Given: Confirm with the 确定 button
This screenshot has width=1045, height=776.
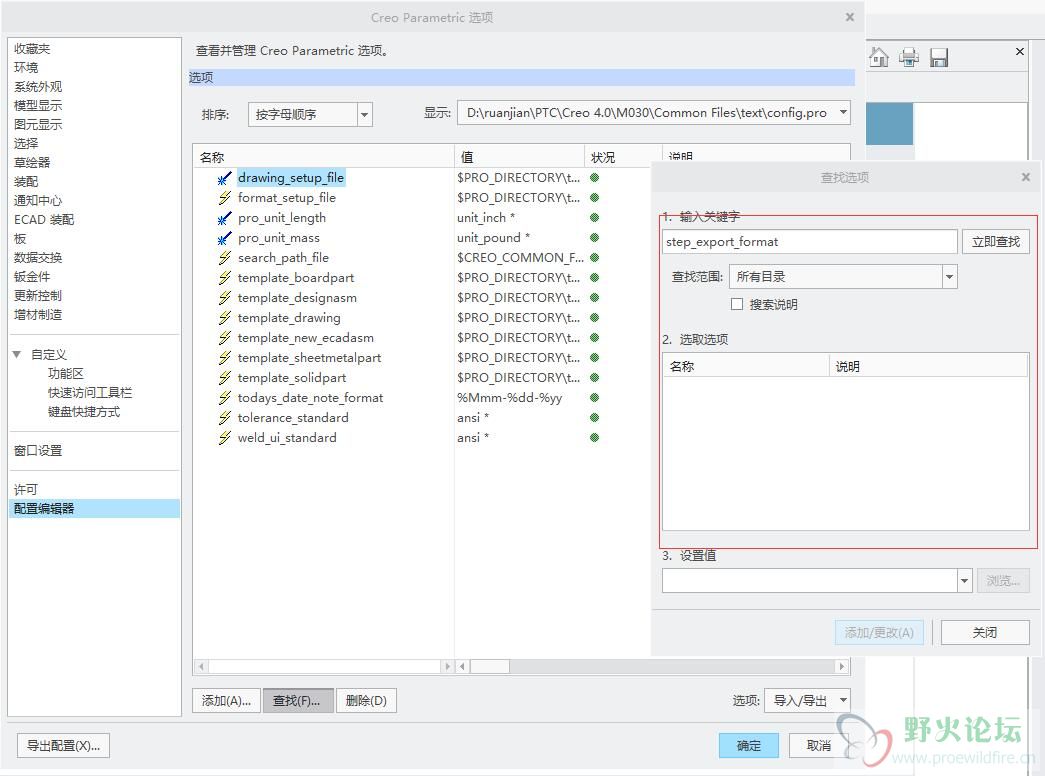Looking at the screenshot, I should [x=748, y=746].
